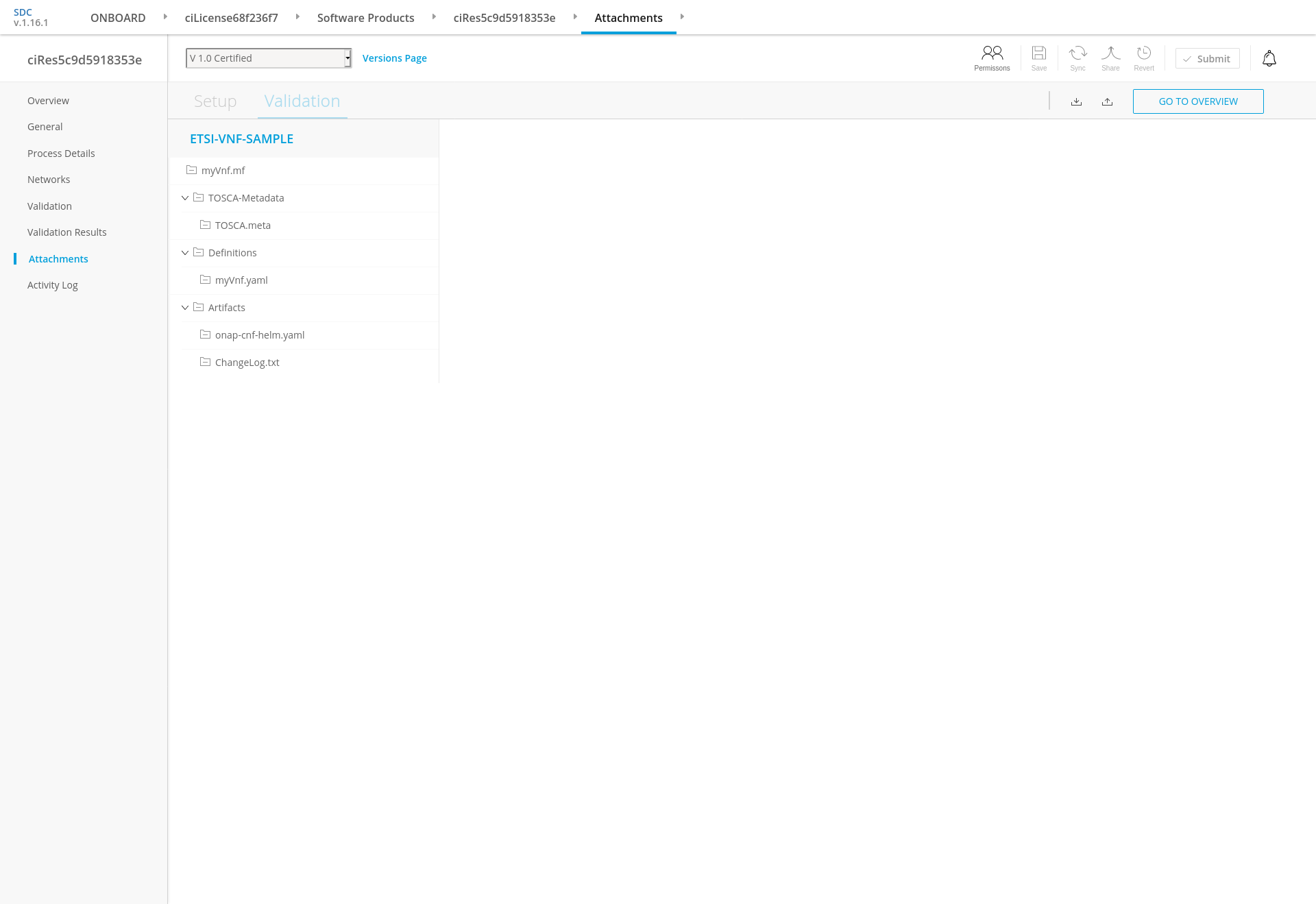The width and height of the screenshot is (1316, 904).
Task: Open notifications bell icon
Action: point(1269,58)
